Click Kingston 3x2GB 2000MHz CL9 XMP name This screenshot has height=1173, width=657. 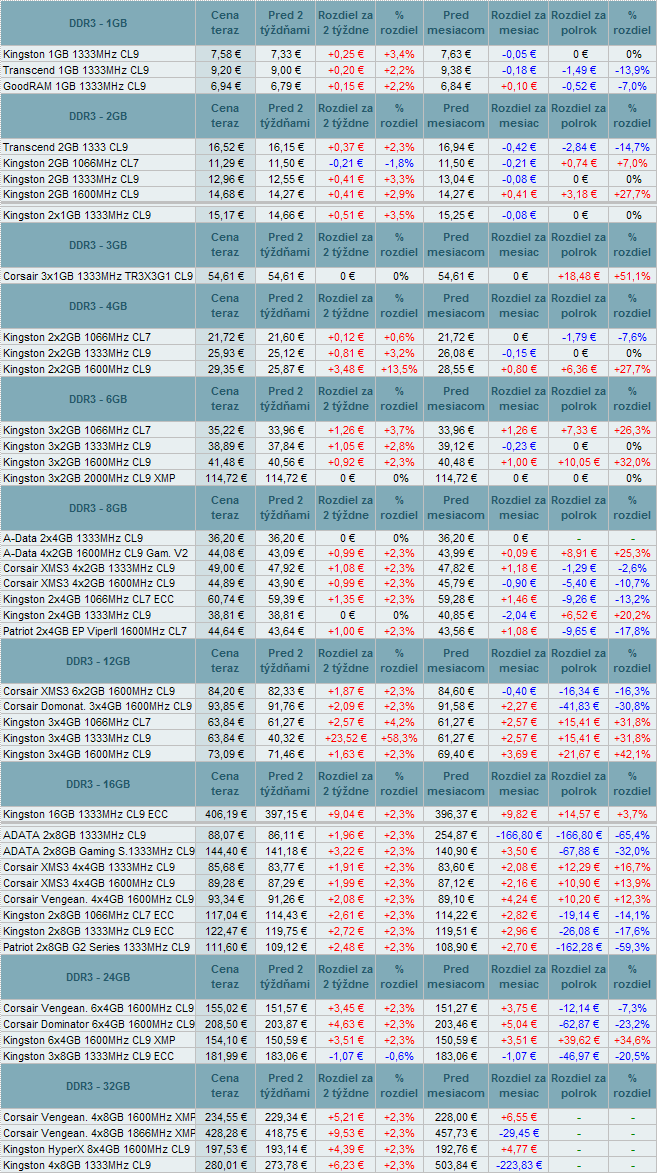(x=89, y=477)
